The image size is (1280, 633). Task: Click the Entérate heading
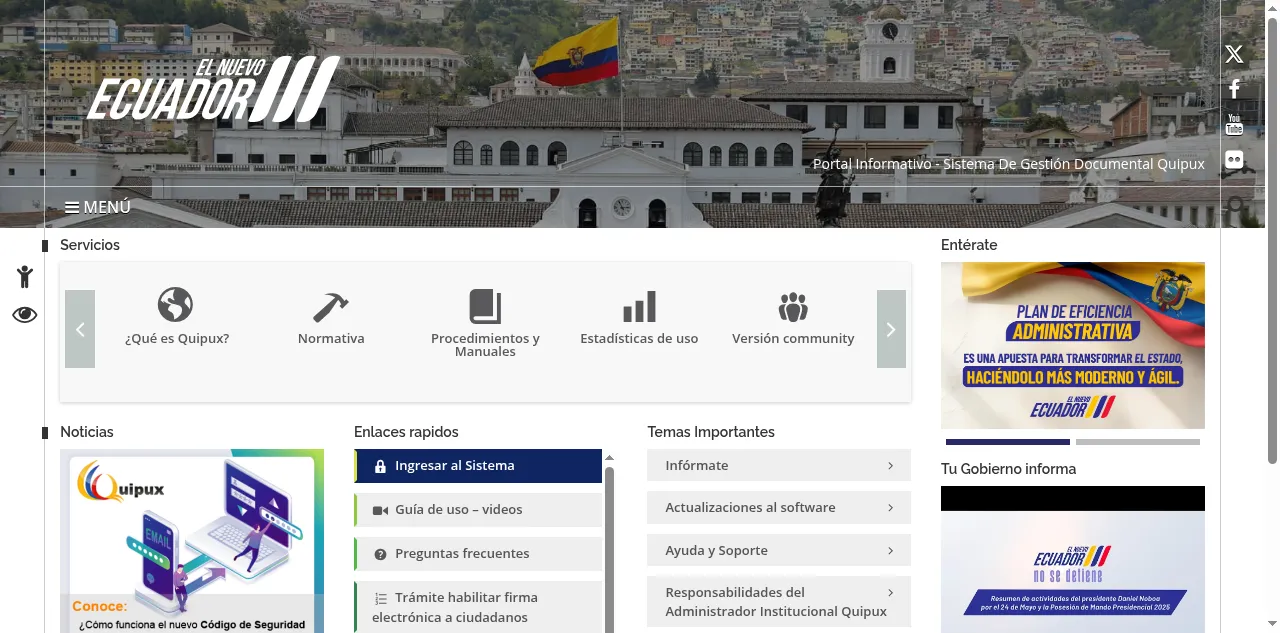[969, 245]
